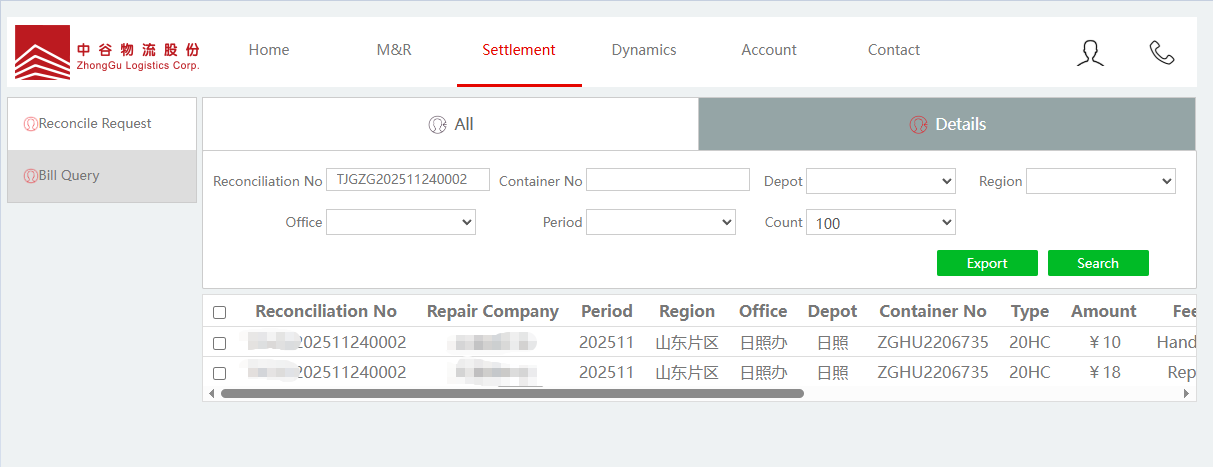The width and height of the screenshot is (1213, 467).
Task: Click the icon beside Reconcile Request
Action: tap(30, 124)
